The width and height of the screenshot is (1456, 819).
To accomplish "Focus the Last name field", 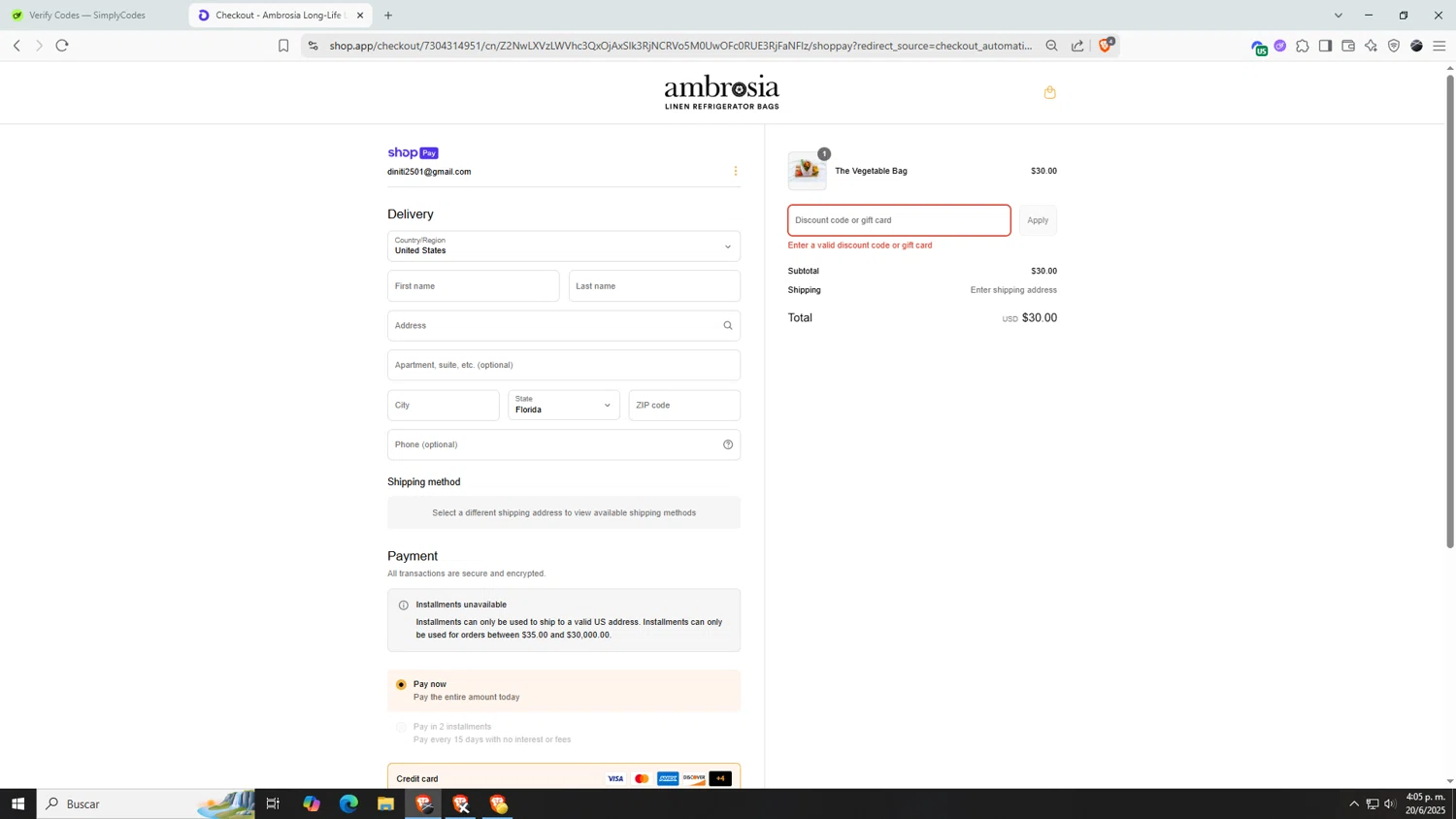I will 654,286.
